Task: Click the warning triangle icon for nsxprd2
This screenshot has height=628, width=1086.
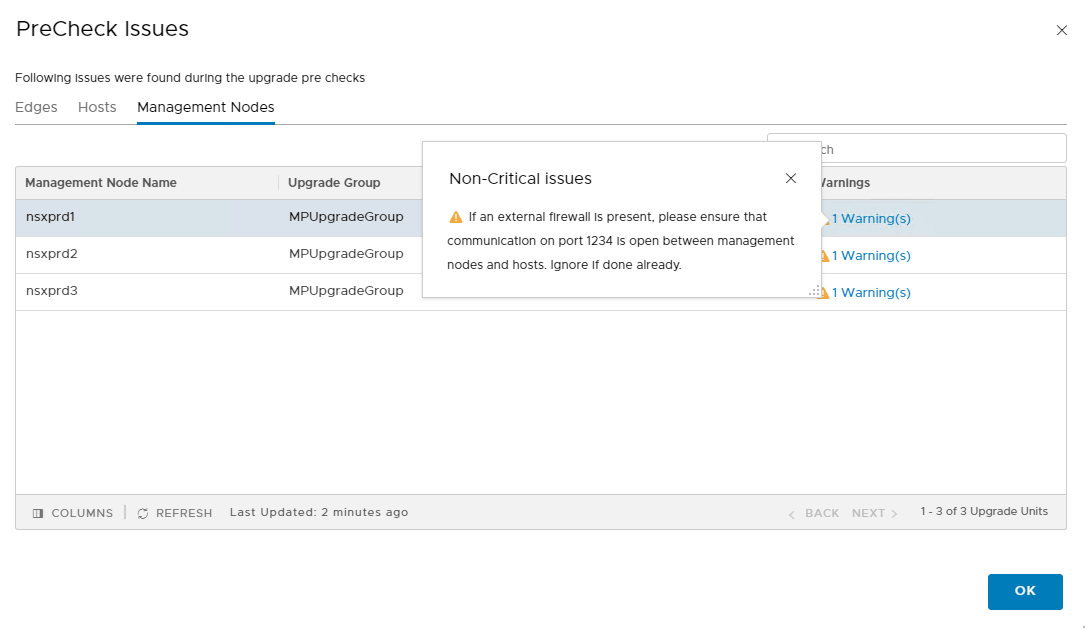Action: (824, 256)
